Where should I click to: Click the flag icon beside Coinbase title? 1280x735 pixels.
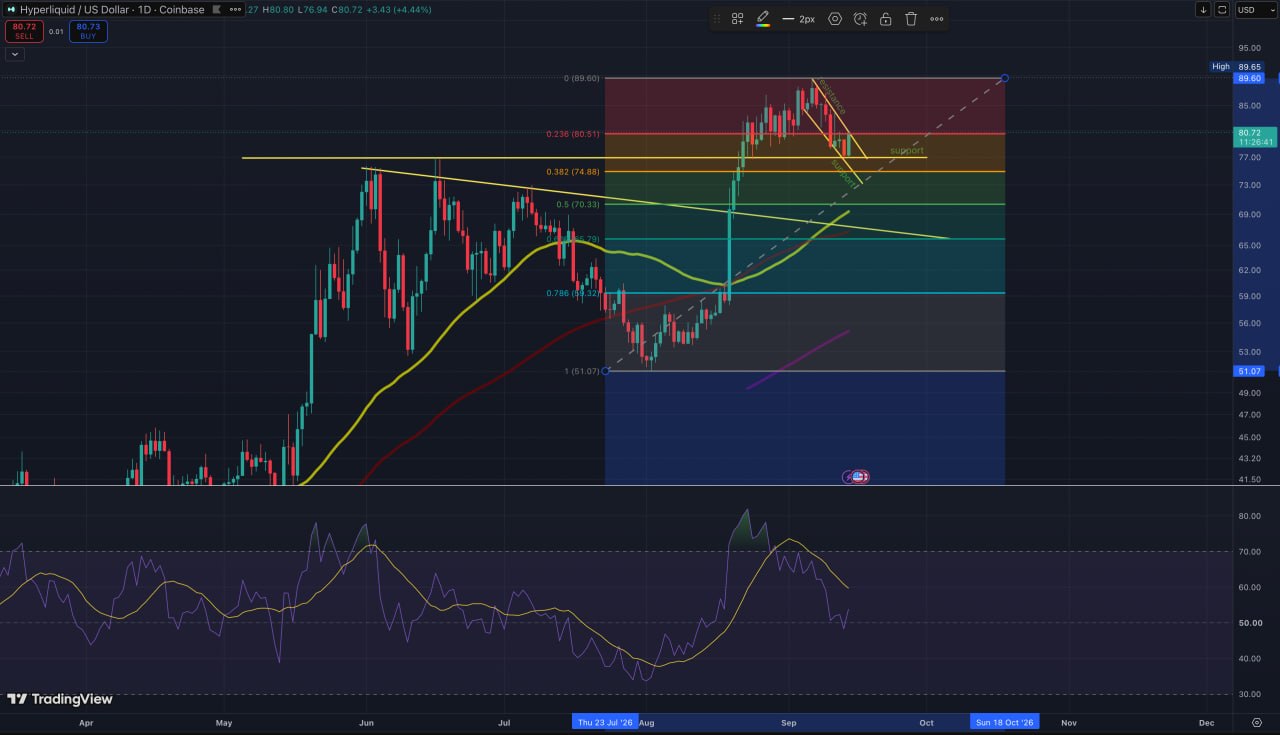pyautogui.click(x=218, y=9)
